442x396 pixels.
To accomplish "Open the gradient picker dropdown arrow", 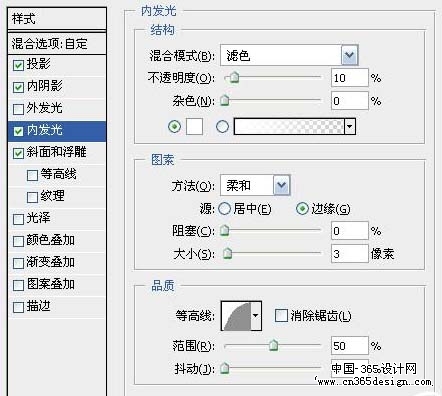I will [350, 126].
